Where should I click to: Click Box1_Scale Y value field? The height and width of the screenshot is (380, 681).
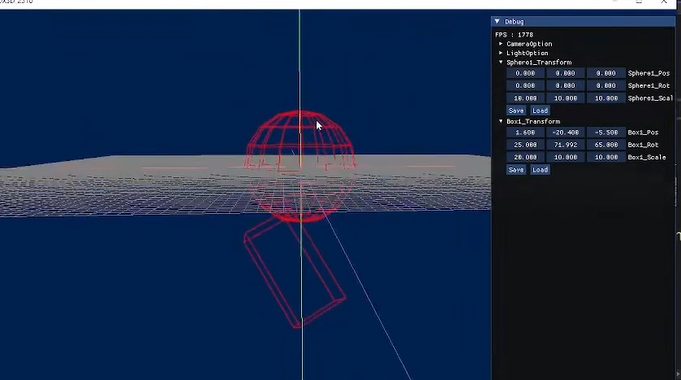[565, 157]
